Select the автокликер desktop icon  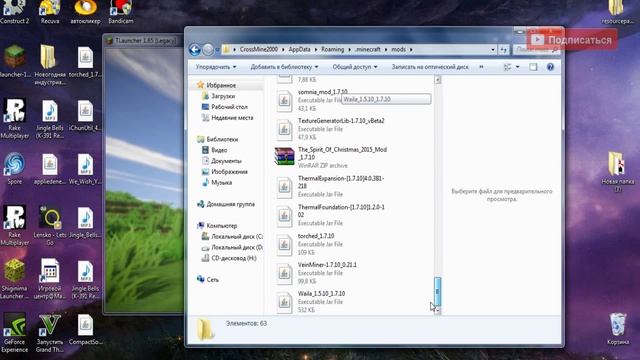point(85,13)
